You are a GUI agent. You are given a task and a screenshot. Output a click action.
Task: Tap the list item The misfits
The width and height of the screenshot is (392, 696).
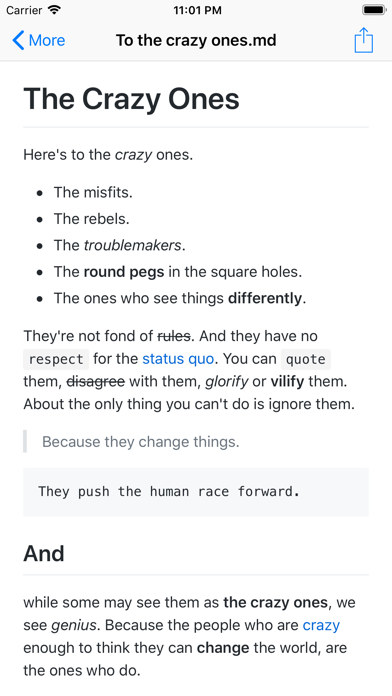pyautogui.click(x=93, y=192)
